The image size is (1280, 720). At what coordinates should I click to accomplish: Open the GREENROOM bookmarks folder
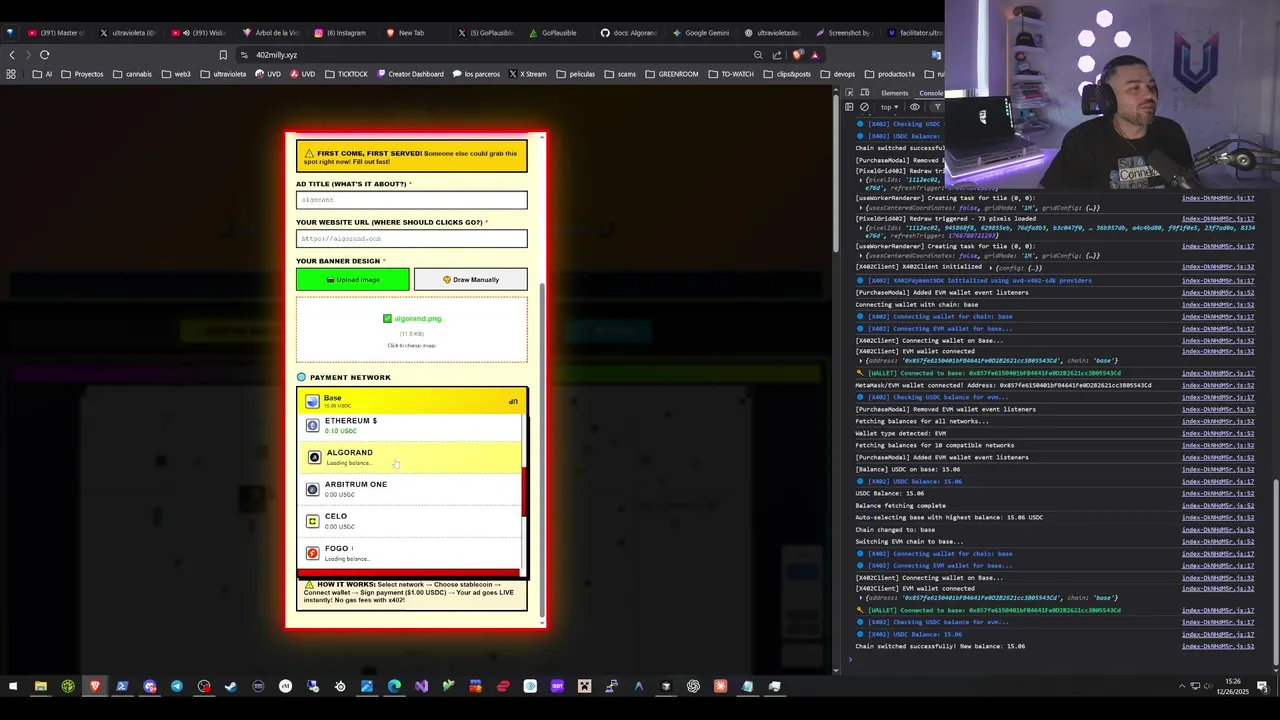671,74
